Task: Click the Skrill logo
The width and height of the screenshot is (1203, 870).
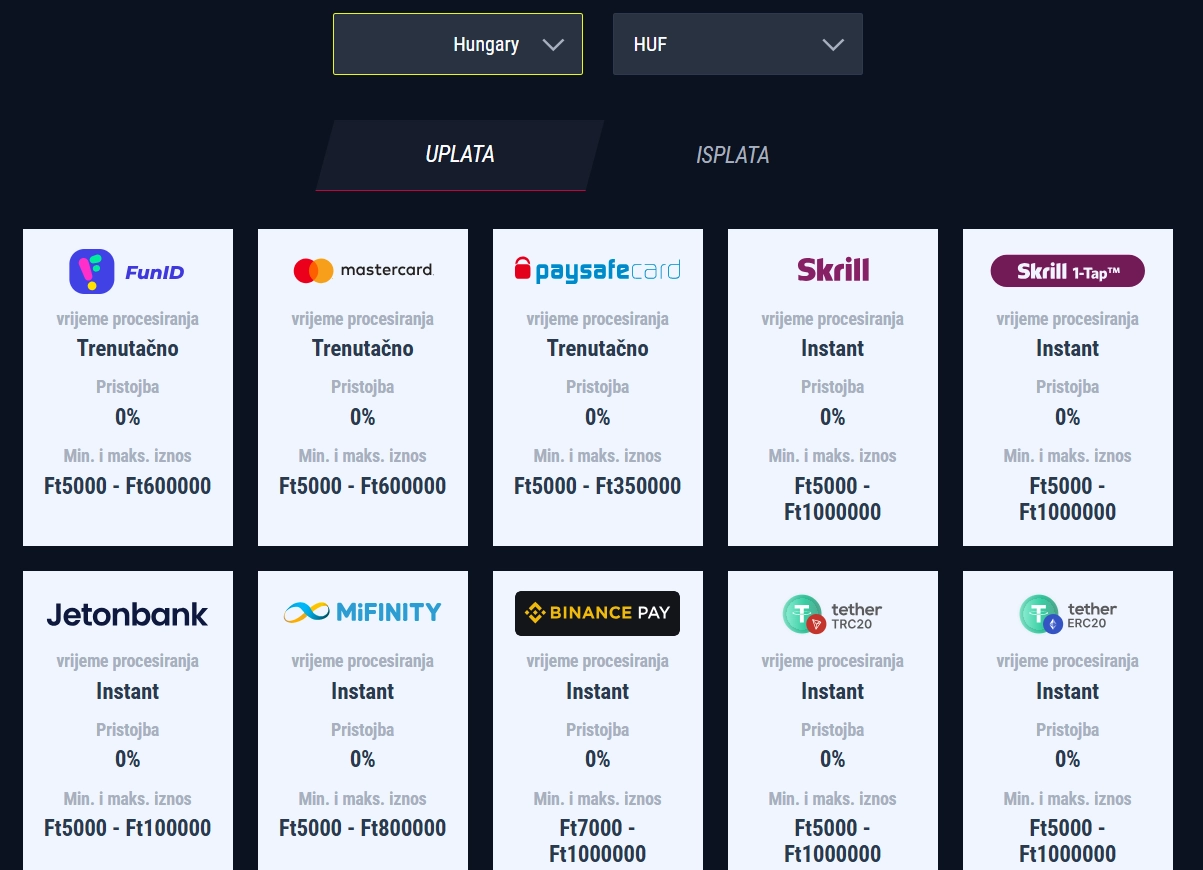Action: point(833,270)
